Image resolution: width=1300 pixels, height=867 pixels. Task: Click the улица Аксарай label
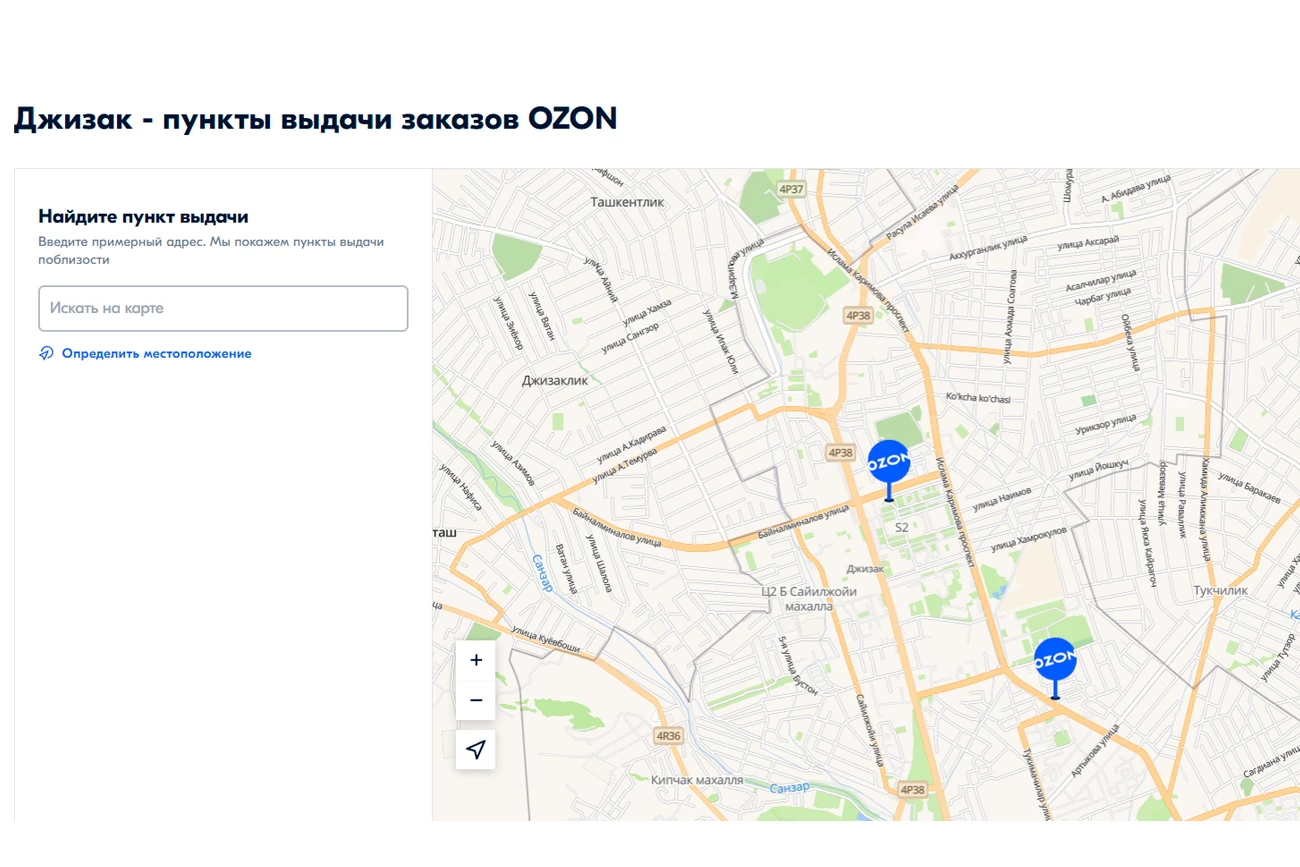[1087, 242]
